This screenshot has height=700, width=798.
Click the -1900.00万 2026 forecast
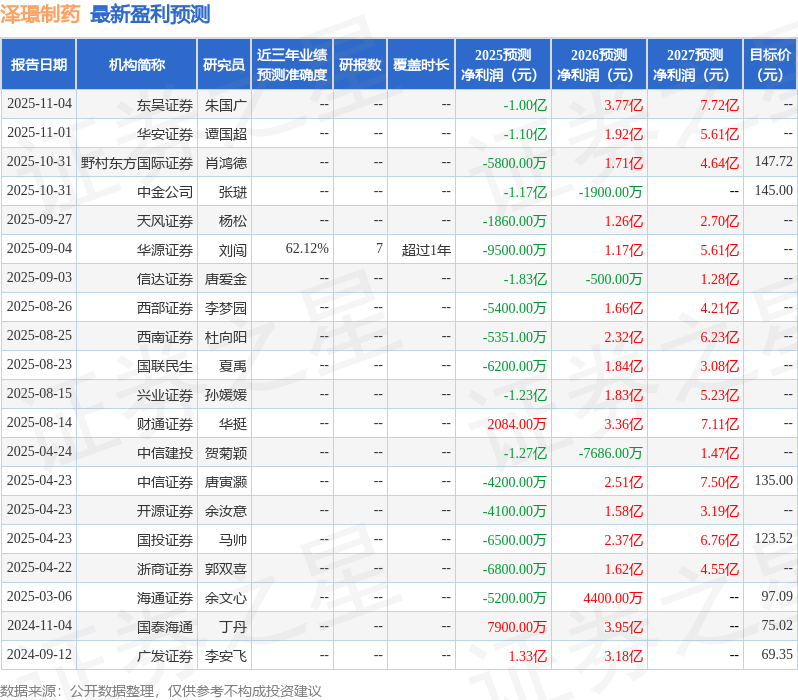click(611, 192)
